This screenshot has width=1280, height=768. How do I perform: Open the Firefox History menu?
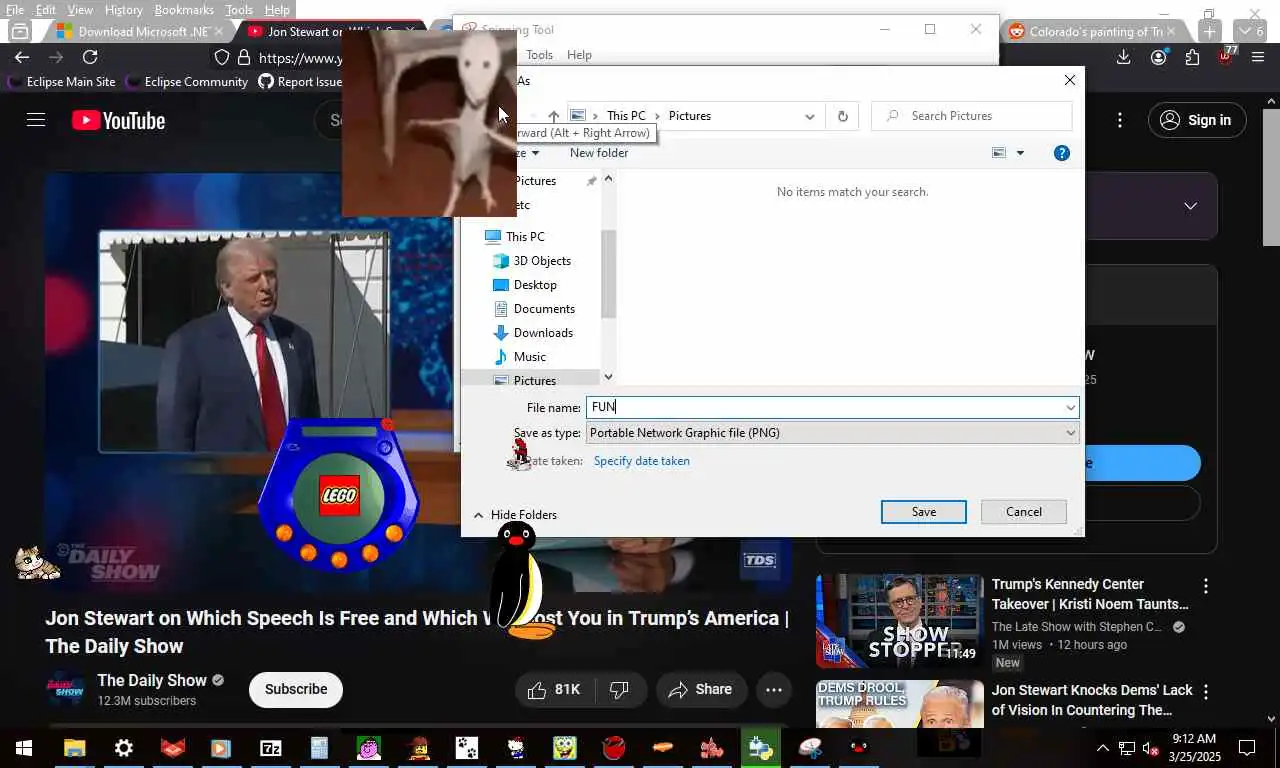[x=123, y=10]
